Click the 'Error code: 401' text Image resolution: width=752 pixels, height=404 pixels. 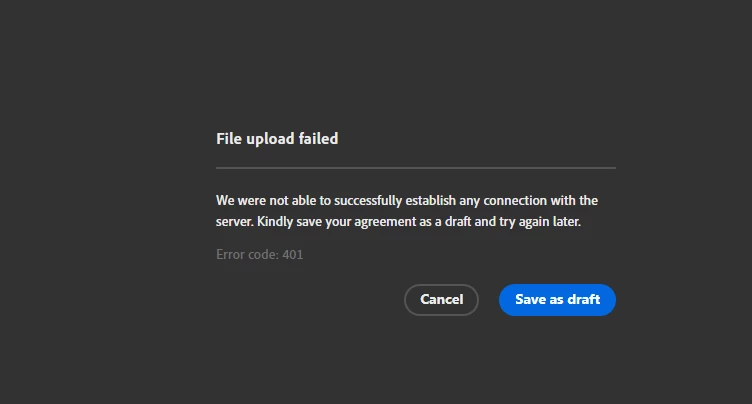pos(259,254)
